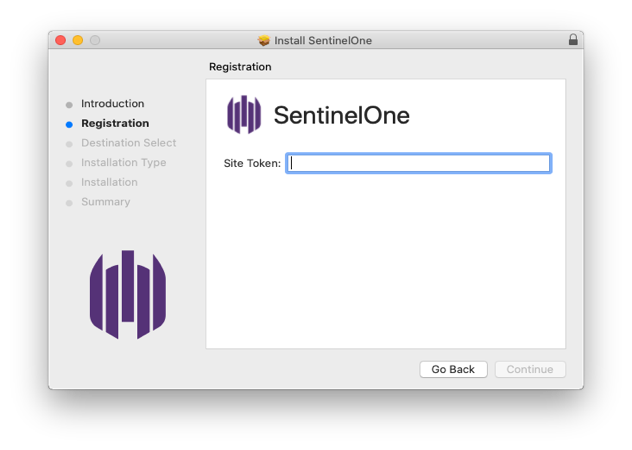Image resolution: width=632 pixels, height=450 pixels.
Task: Click the SentinelOne wordmark text
Action: click(341, 116)
